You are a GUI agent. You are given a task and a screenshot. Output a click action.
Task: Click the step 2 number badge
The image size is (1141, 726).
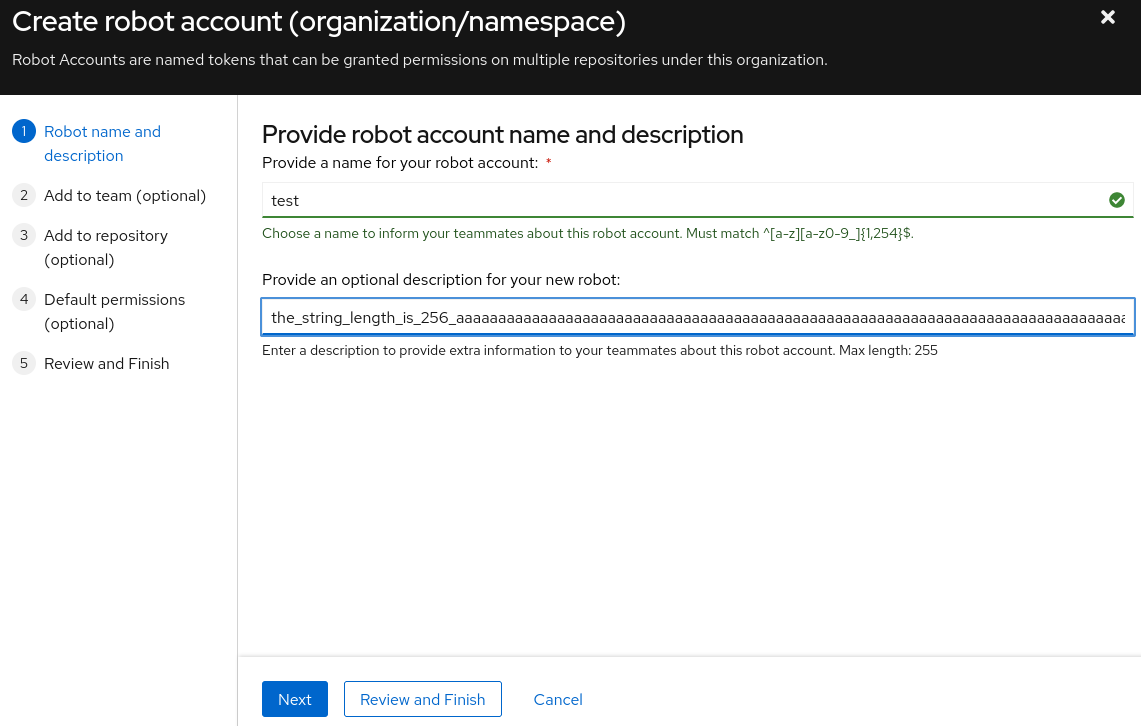coord(24,196)
